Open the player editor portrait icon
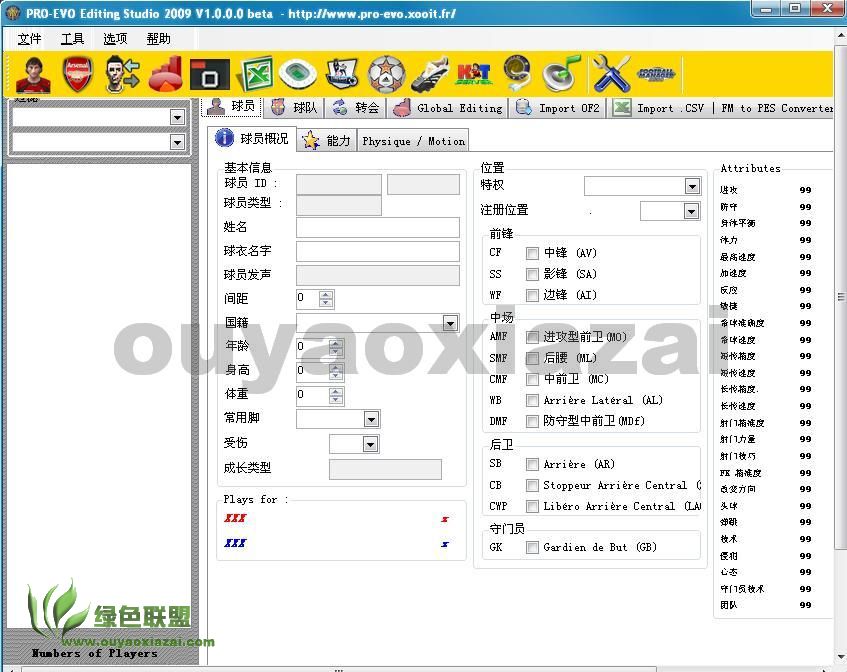This screenshot has width=847, height=672. (33, 74)
